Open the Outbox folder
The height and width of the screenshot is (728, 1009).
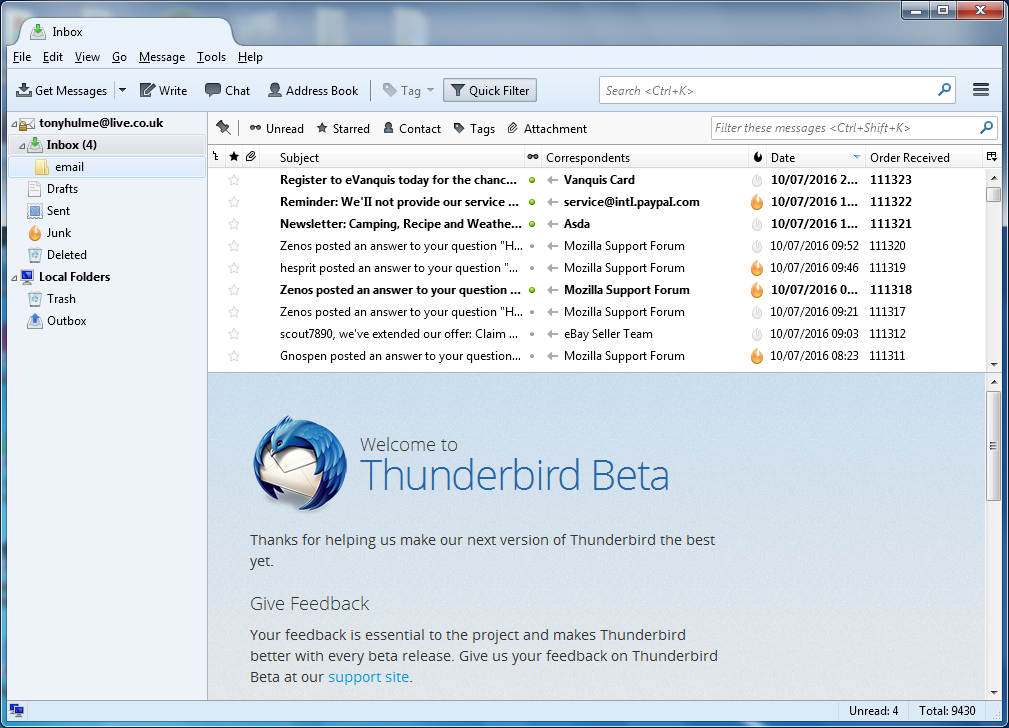coord(66,321)
